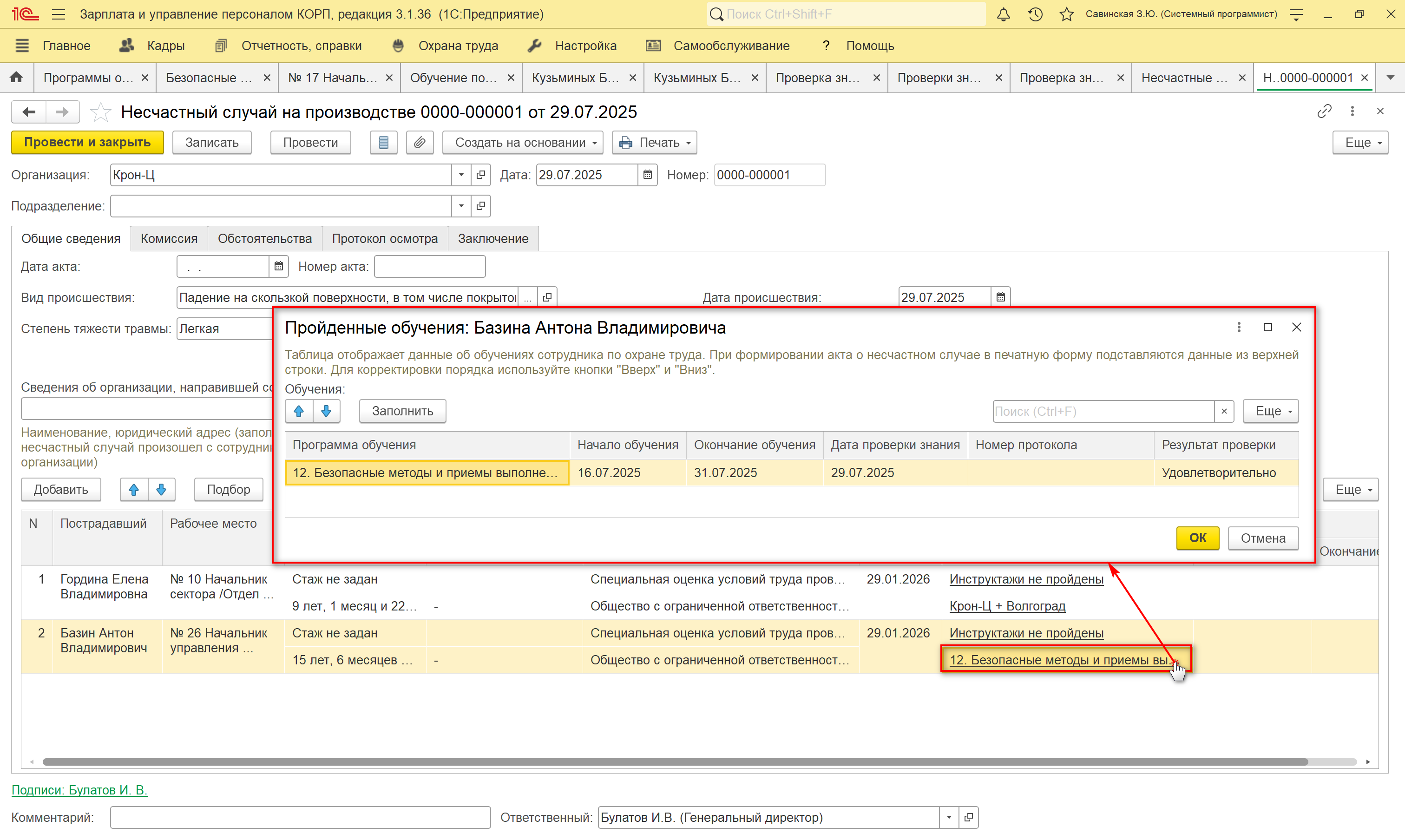Move training row down in dialog
Viewport: 1405px width, 840px height.
point(326,411)
